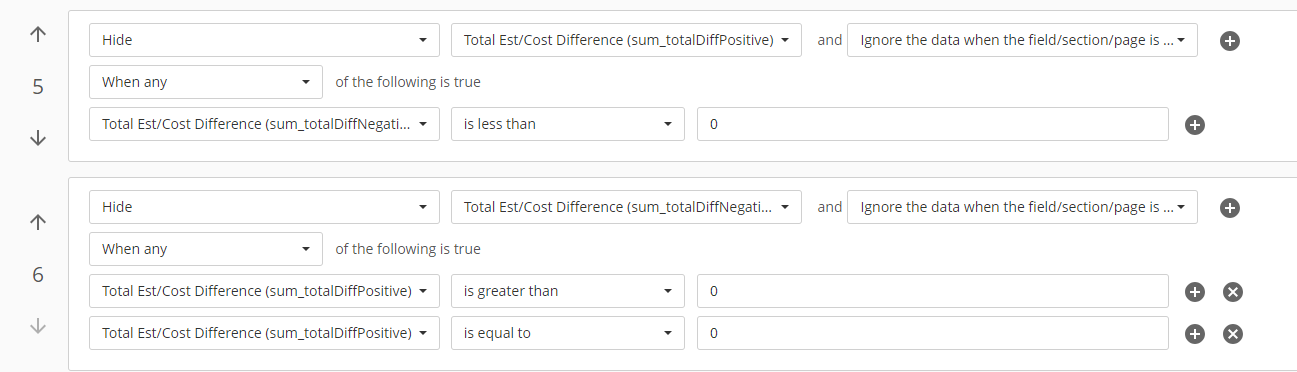The width and height of the screenshot is (1297, 372).
Task: Open rule 6 sum_totalDiffNegati target field dropdown
Action: [626, 207]
